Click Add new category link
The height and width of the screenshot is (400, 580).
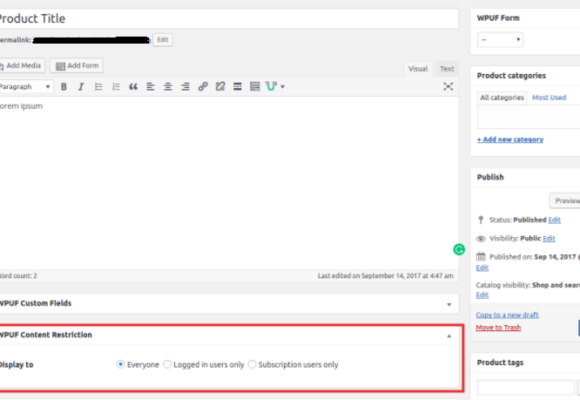coord(510,140)
